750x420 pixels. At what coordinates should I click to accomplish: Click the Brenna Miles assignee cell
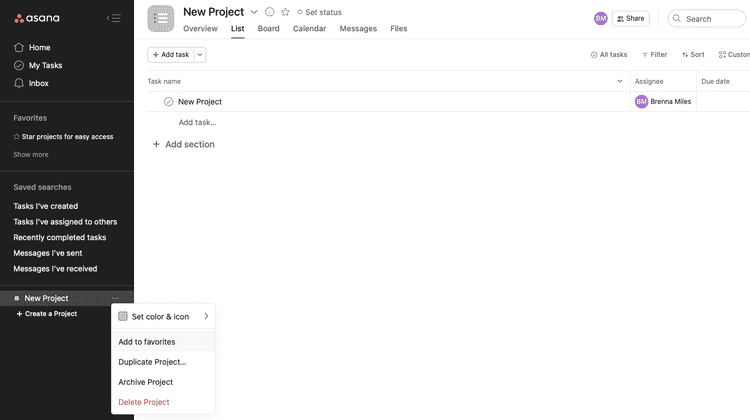[x=663, y=102]
